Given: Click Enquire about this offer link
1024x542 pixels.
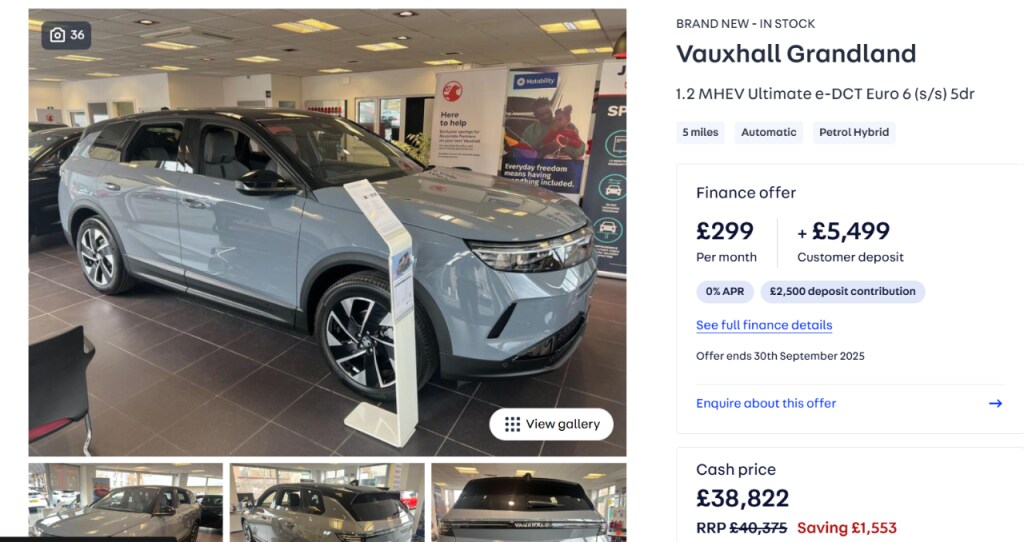Looking at the screenshot, I should coord(766,404).
